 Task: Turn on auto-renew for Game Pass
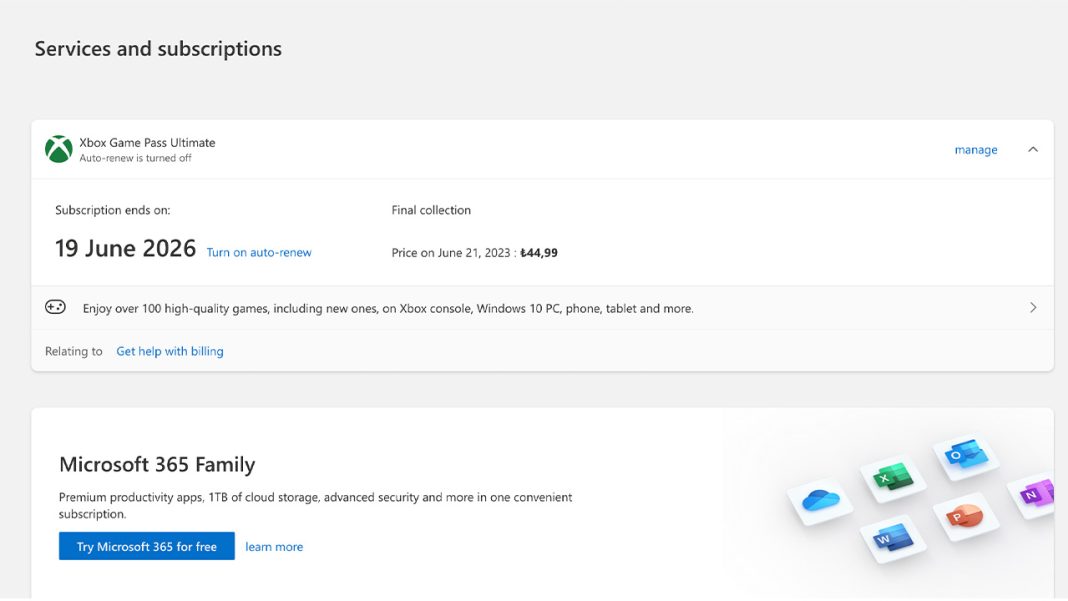coord(258,253)
